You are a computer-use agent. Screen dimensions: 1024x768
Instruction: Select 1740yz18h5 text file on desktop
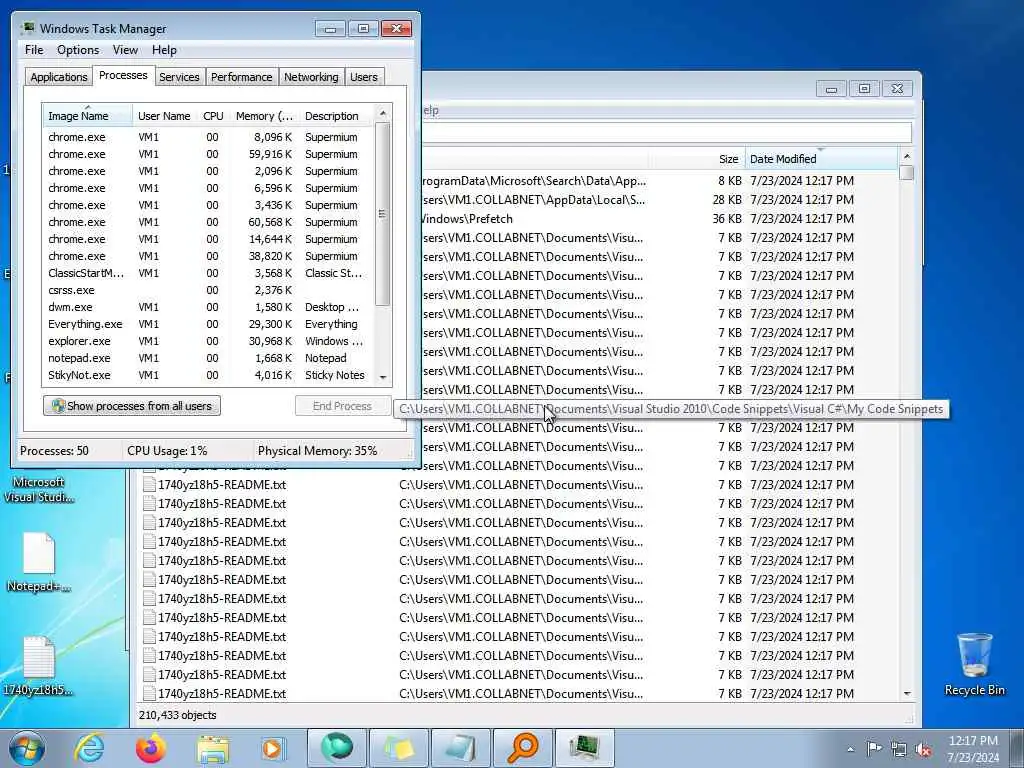39,666
